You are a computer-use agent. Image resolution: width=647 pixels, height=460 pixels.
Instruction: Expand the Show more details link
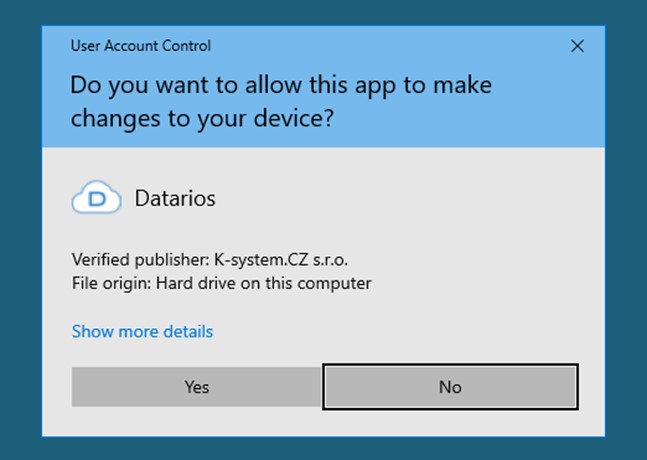point(142,331)
